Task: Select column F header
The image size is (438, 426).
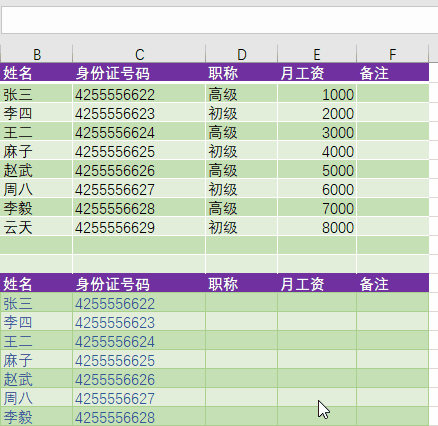Action: click(393, 54)
